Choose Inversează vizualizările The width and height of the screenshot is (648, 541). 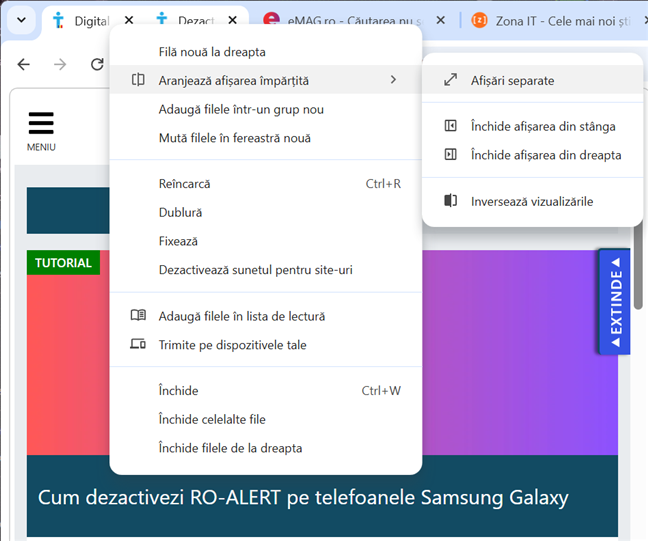pos(532,201)
